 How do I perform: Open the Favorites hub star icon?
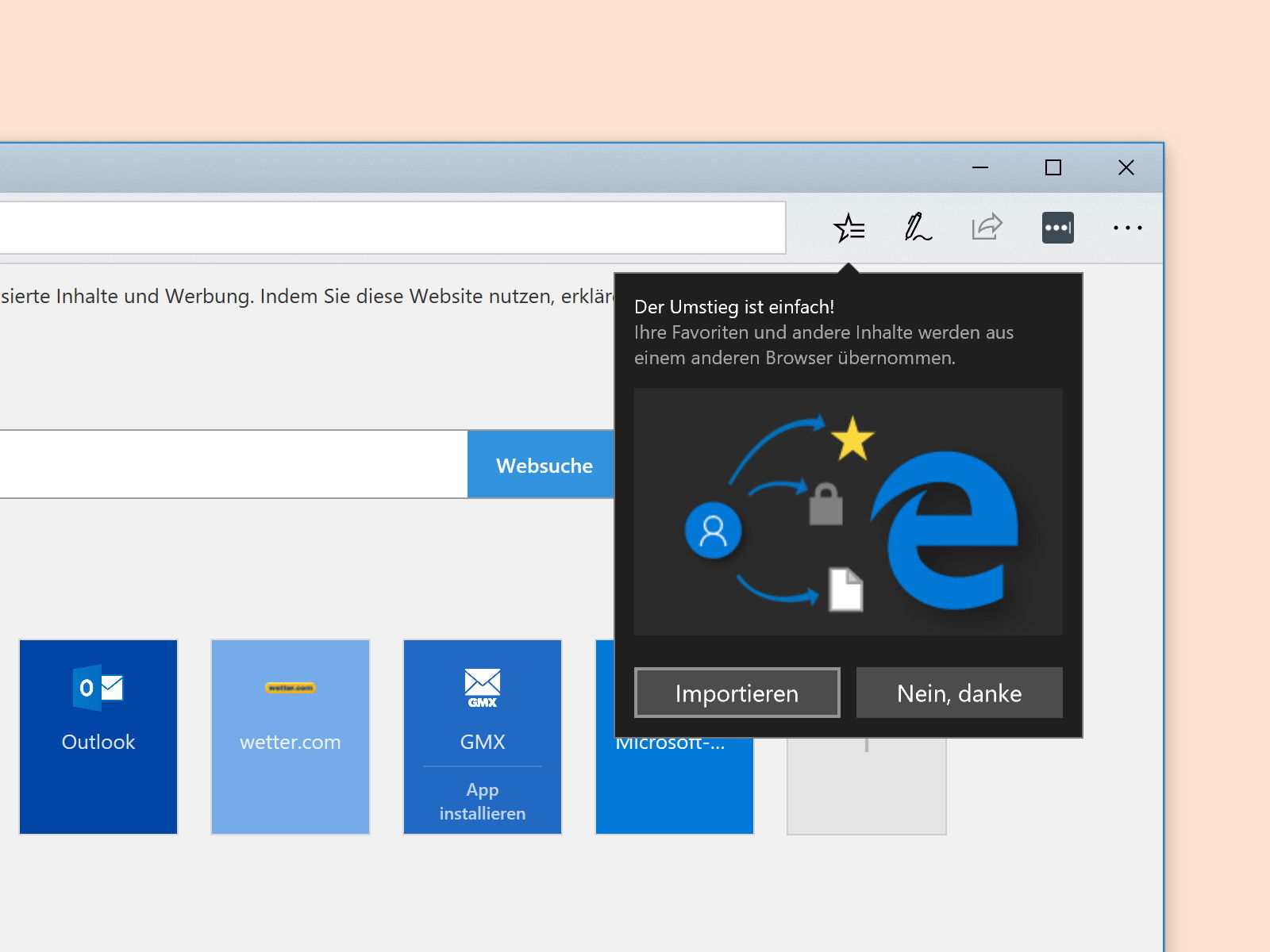click(x=849, y=228)
